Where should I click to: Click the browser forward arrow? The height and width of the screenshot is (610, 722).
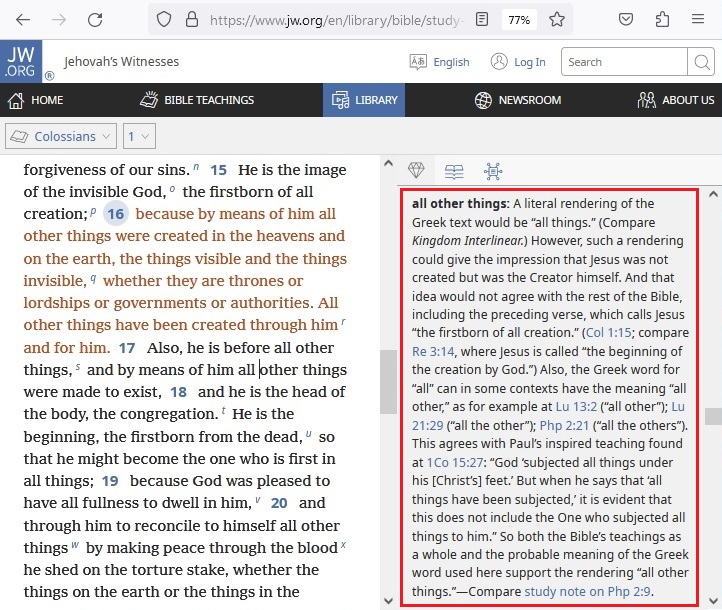[x=58, y=19]
